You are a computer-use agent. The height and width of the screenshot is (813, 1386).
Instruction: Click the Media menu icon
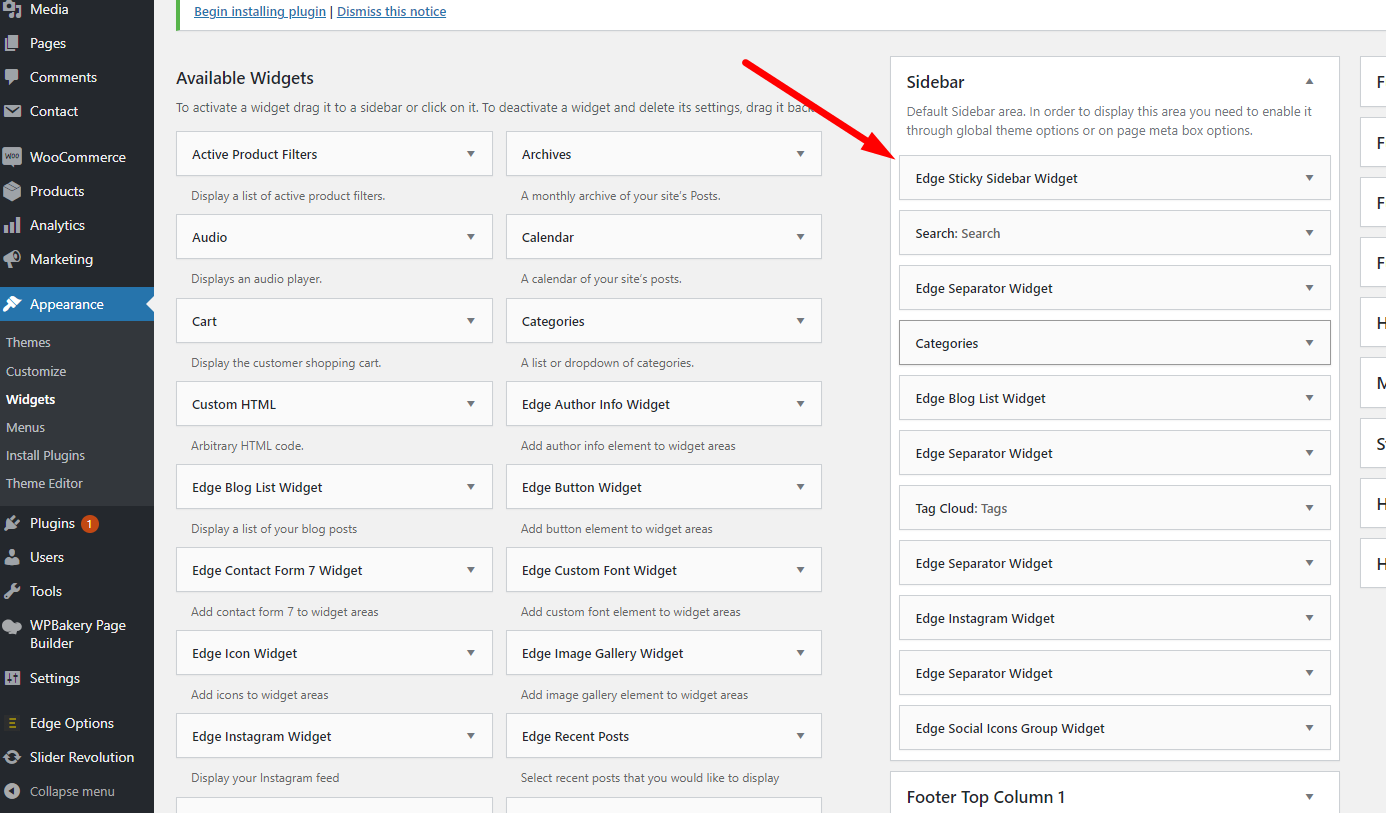(x=12, y=9)
